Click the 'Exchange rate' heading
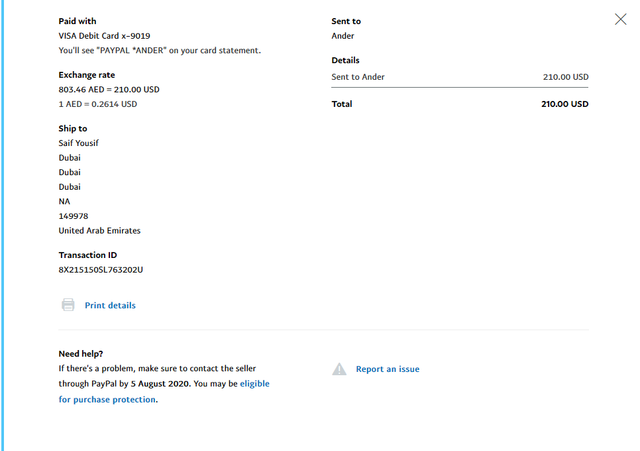Image resolution: width=640 pixels, height=451 pixels. (x=87, y=75)
